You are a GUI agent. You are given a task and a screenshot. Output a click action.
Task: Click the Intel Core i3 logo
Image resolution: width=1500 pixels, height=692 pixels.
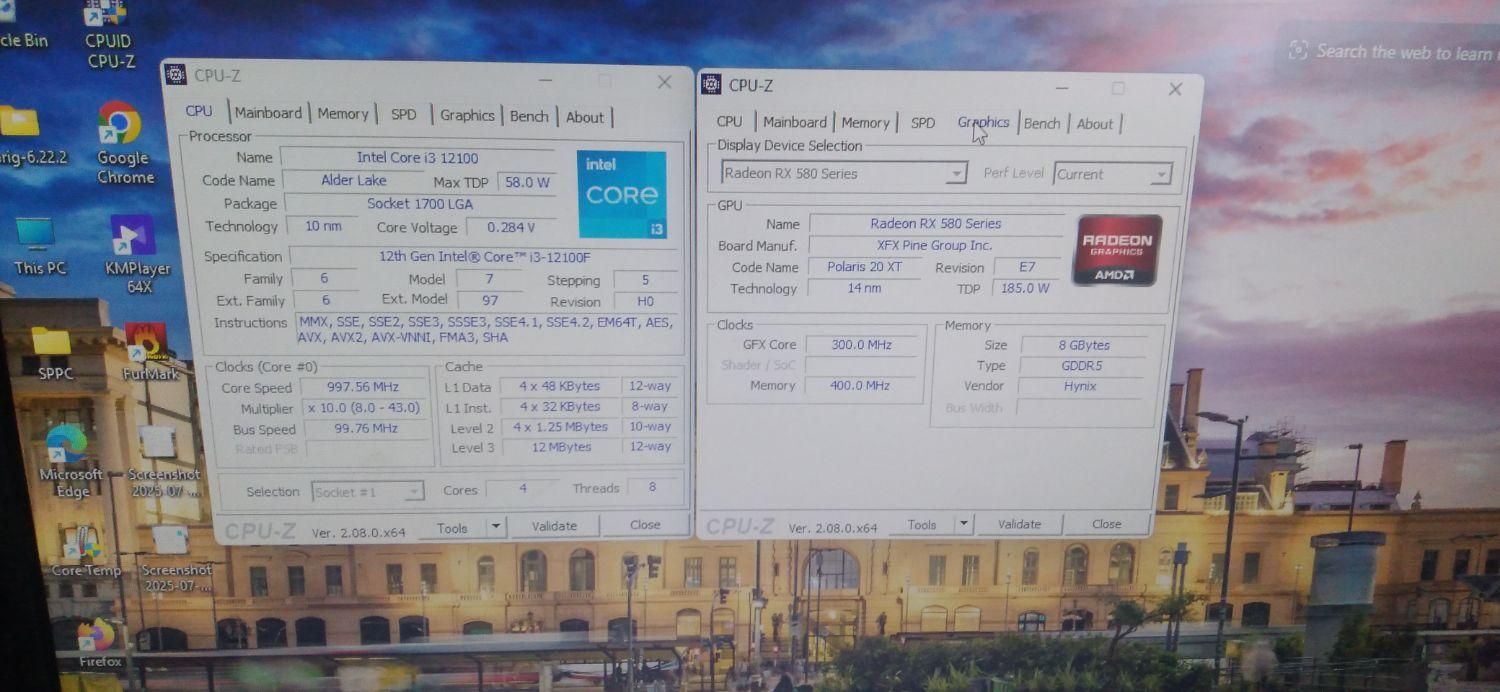(x=621, y=194)
